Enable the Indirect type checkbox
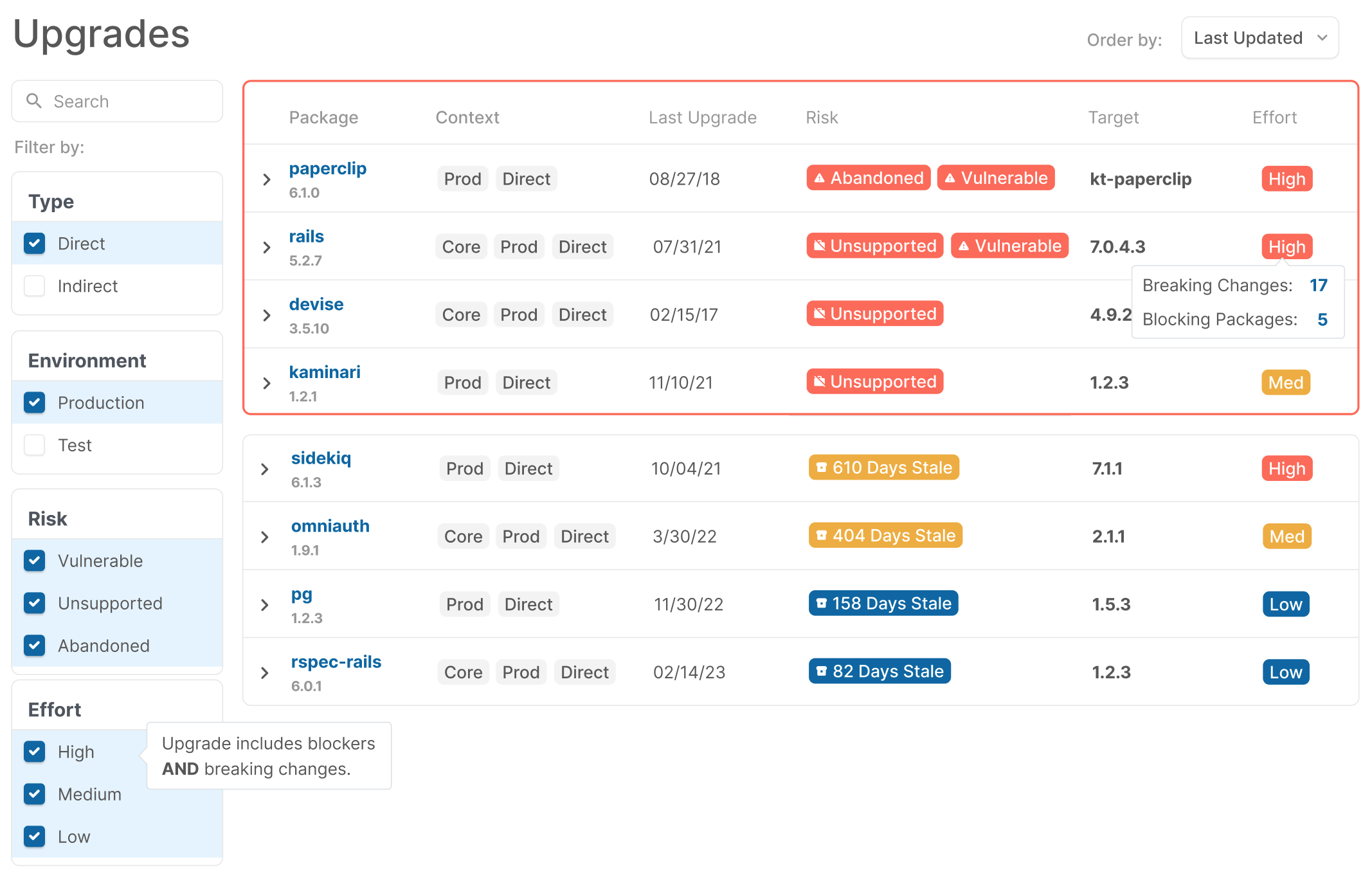The image size is (1372, 877). click(35, 286)
